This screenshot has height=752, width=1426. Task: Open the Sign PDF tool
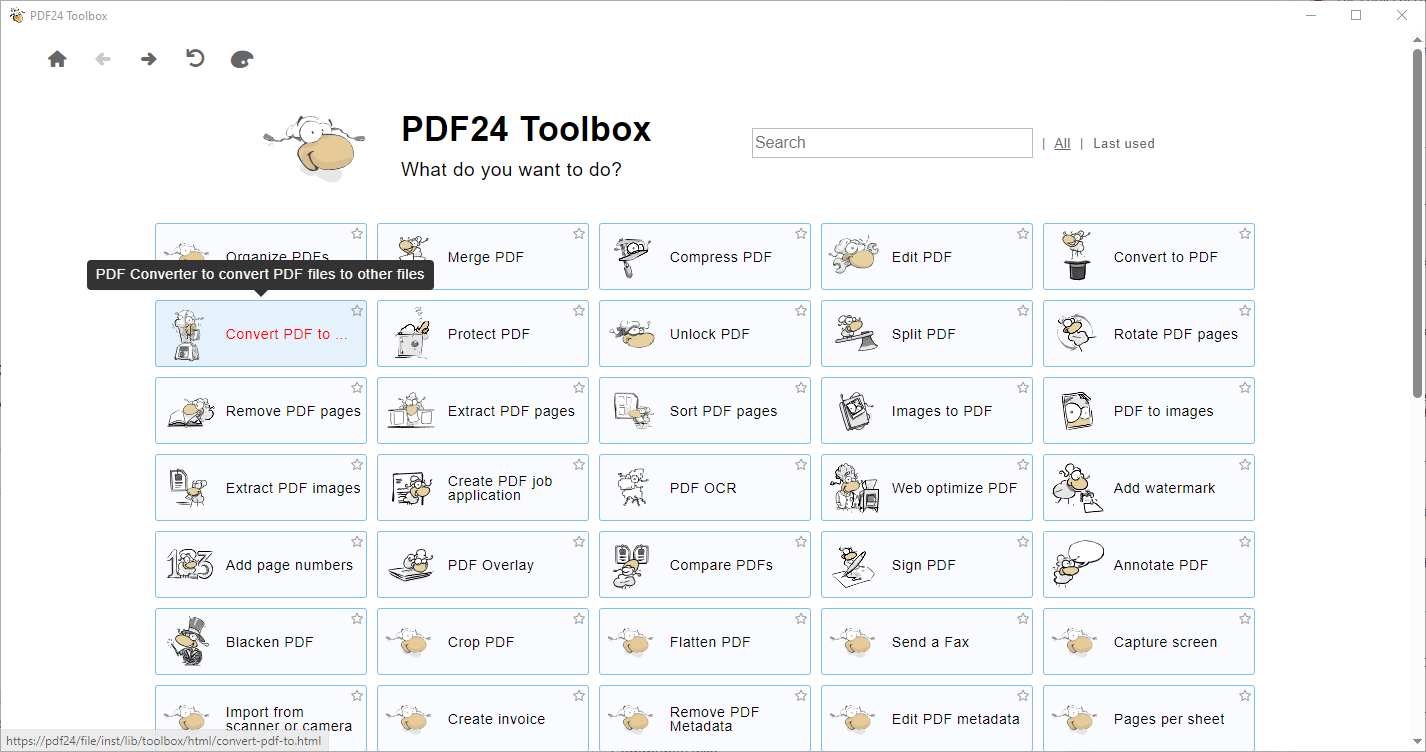click(927, 565)
